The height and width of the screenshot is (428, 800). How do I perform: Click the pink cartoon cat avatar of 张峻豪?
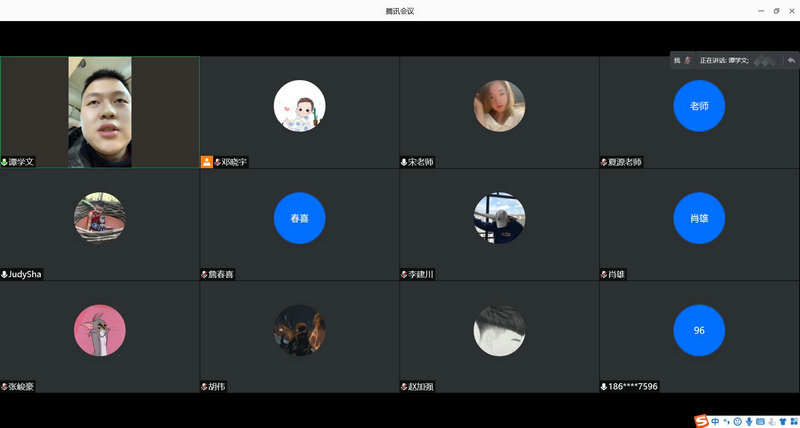100,330
